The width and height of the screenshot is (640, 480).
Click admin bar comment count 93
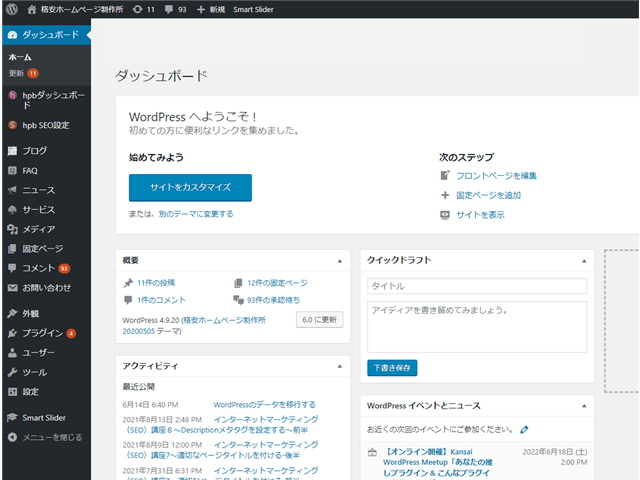point(182,9)
